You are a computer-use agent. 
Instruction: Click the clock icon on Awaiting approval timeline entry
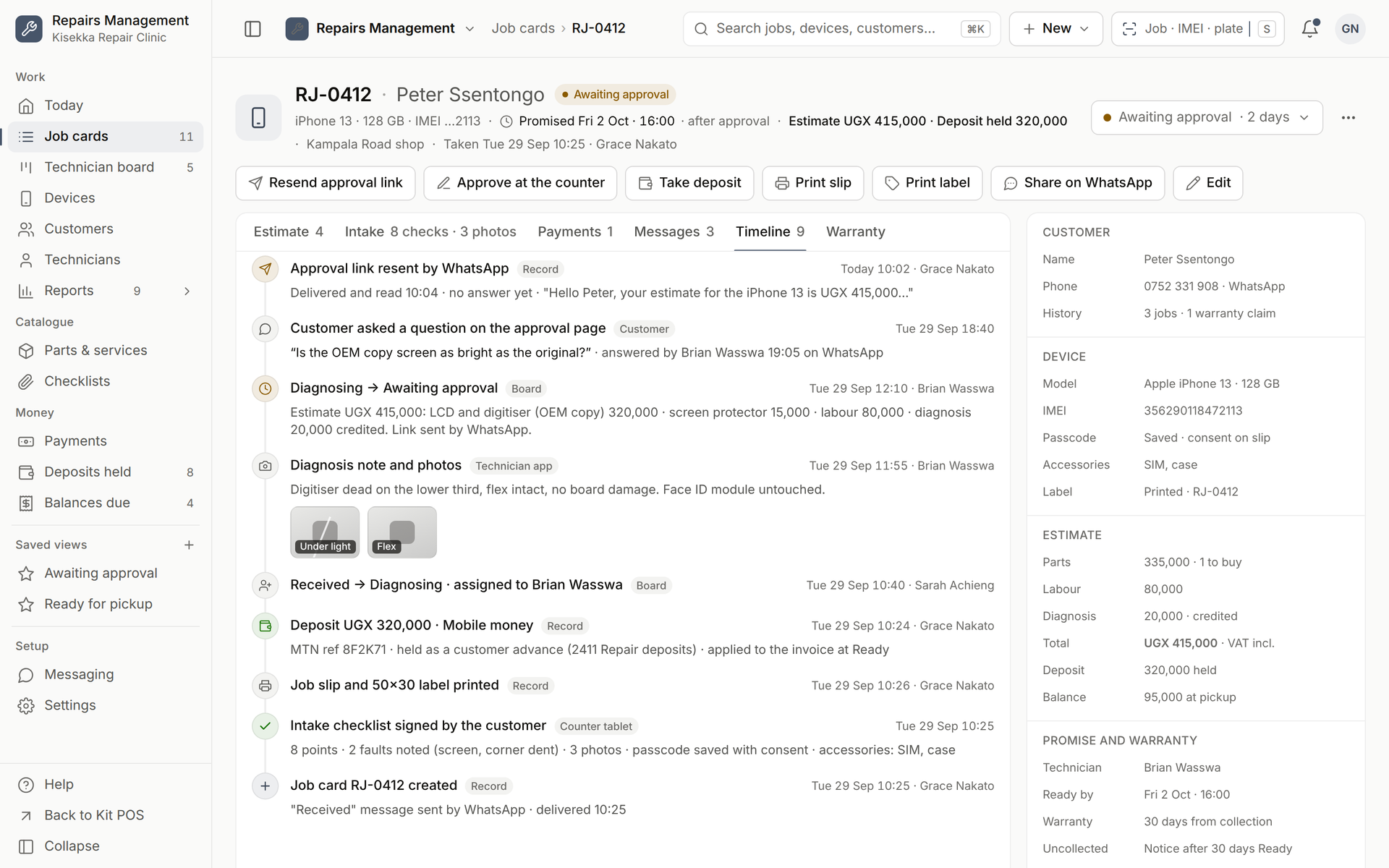point(266,388)
